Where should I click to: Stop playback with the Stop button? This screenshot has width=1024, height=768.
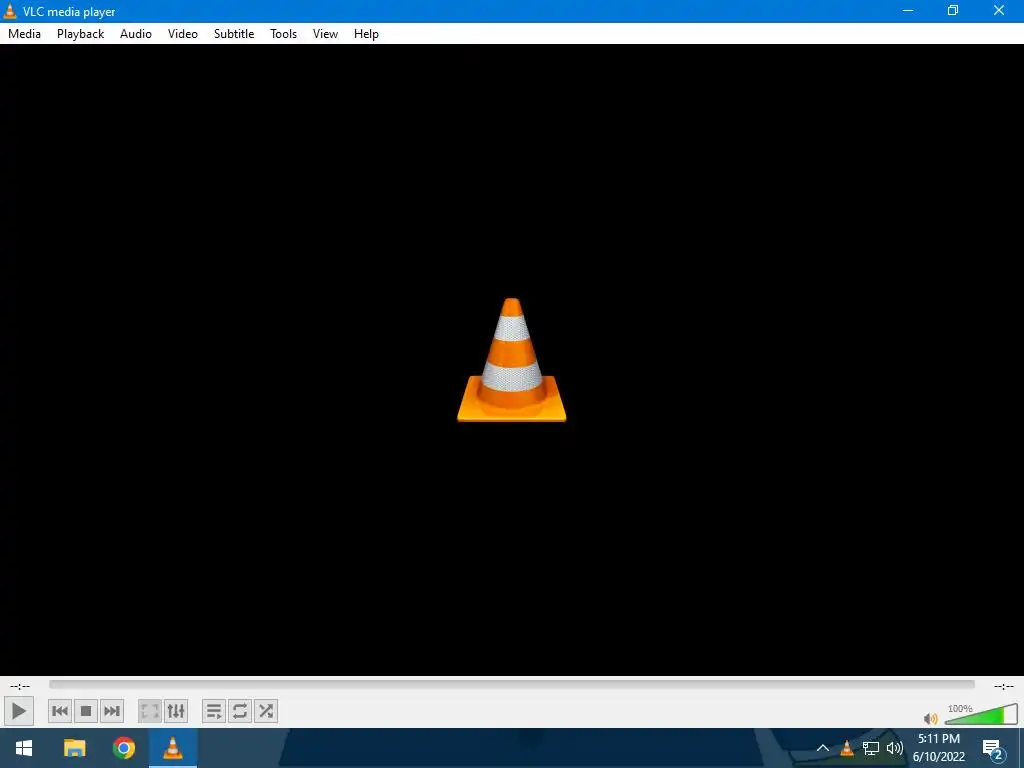86,711
